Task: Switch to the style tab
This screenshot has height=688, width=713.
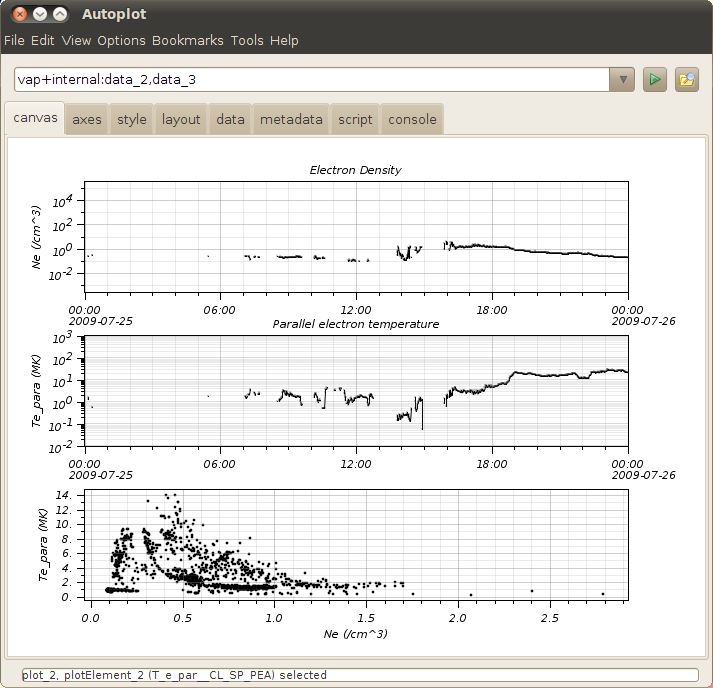Action: point(131,120)
